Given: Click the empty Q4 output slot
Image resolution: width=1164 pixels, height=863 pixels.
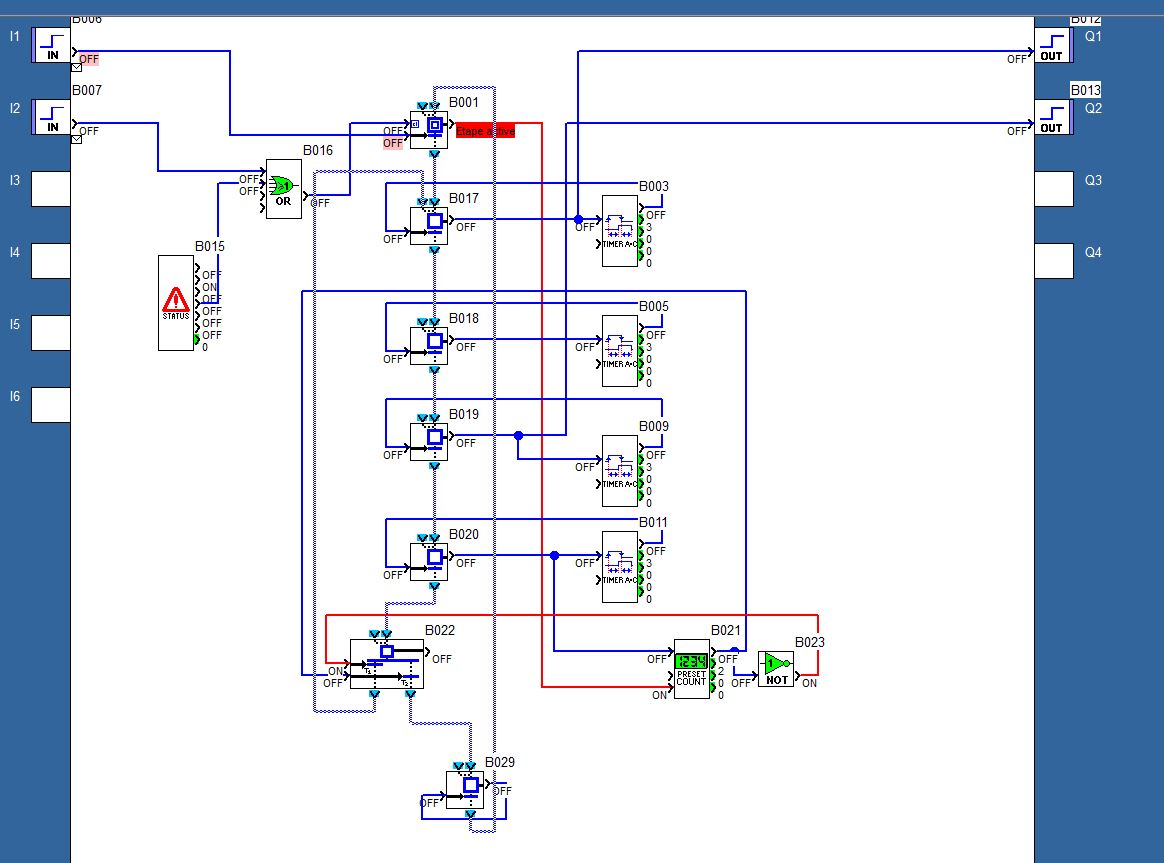Looking at the screenshot, I should 1052,261.
